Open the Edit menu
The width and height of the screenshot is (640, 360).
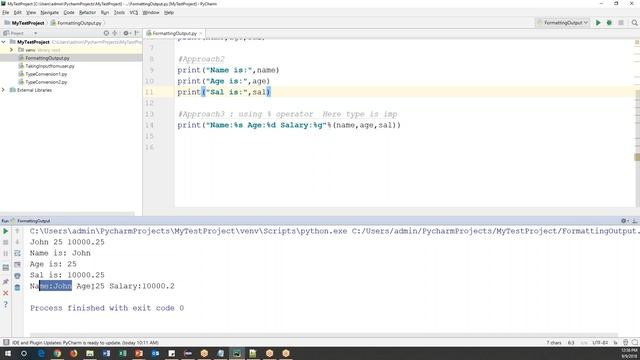(x=18, y=13)
